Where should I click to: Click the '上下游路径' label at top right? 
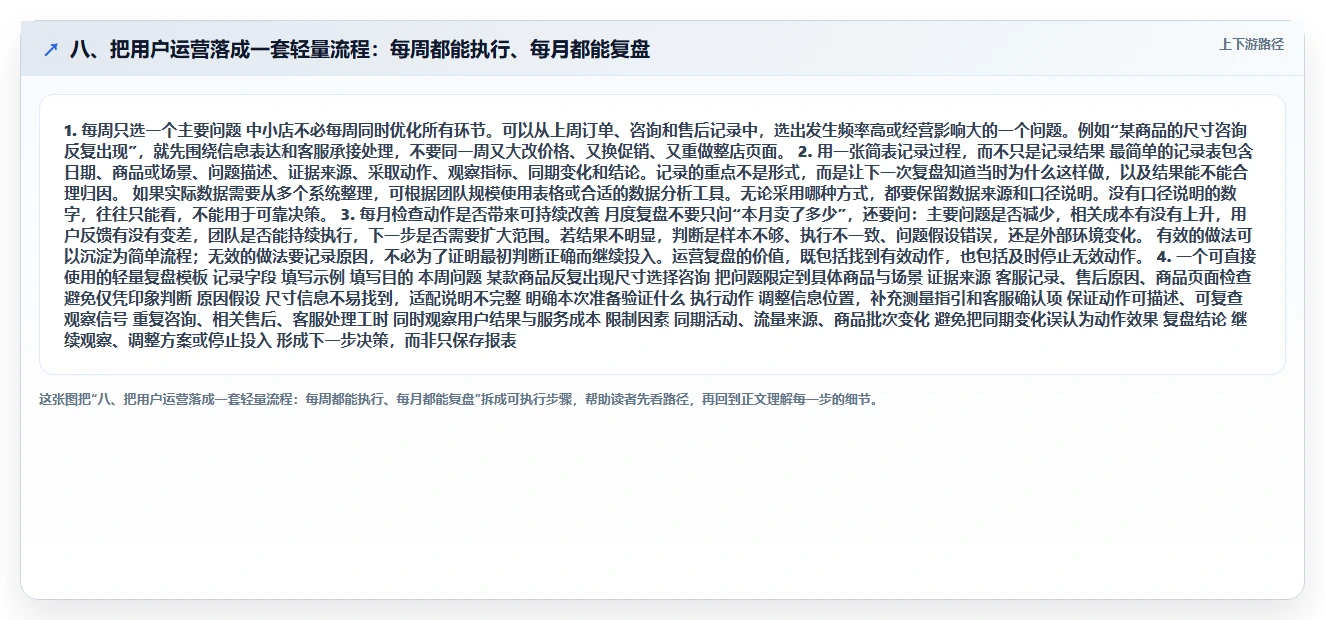coord(1251,44)
